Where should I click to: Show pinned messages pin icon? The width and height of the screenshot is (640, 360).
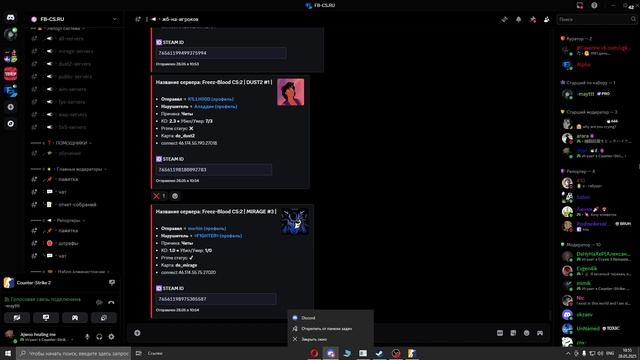[x=533, y=19]
